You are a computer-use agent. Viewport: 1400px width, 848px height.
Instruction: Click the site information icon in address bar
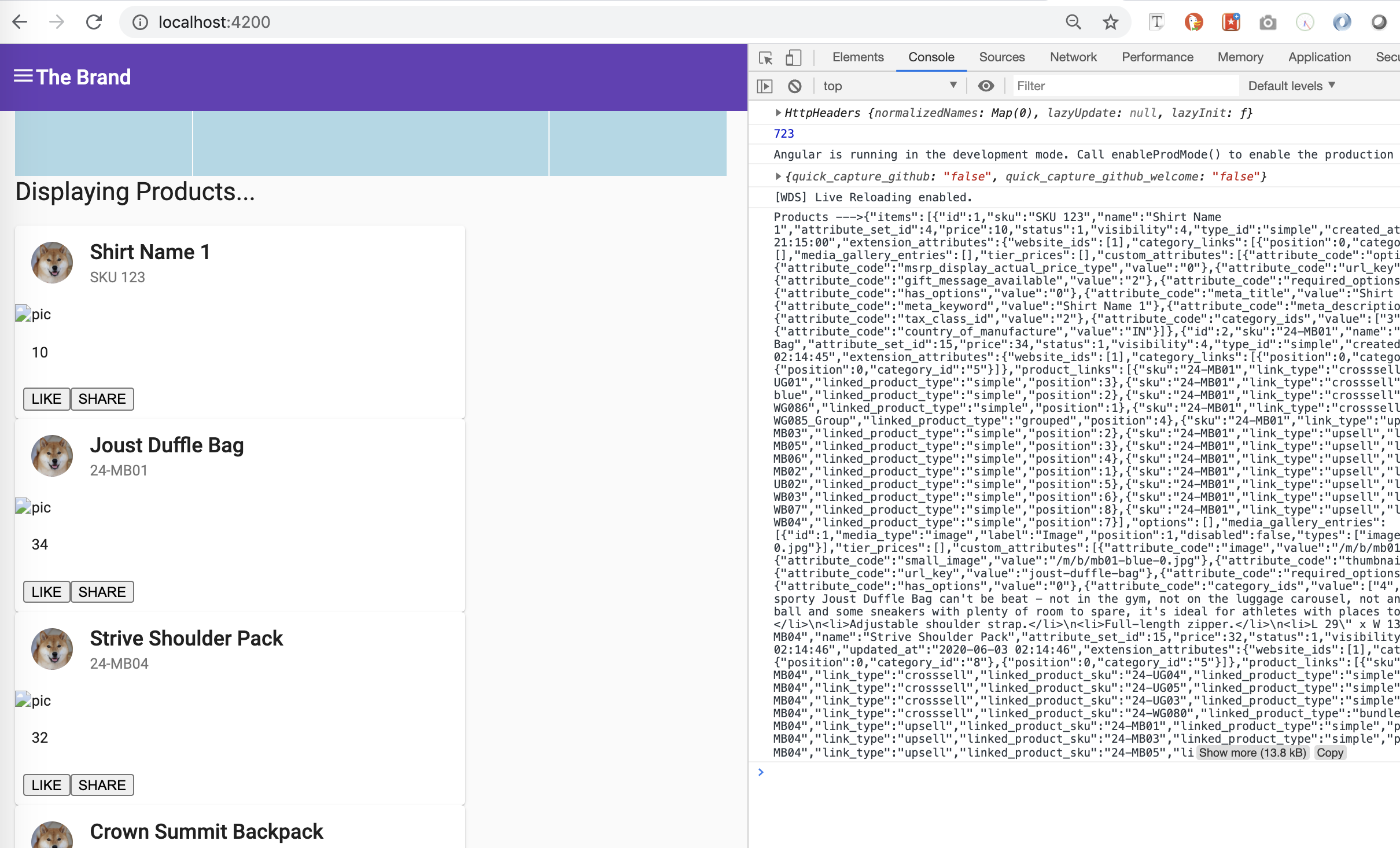139,23
